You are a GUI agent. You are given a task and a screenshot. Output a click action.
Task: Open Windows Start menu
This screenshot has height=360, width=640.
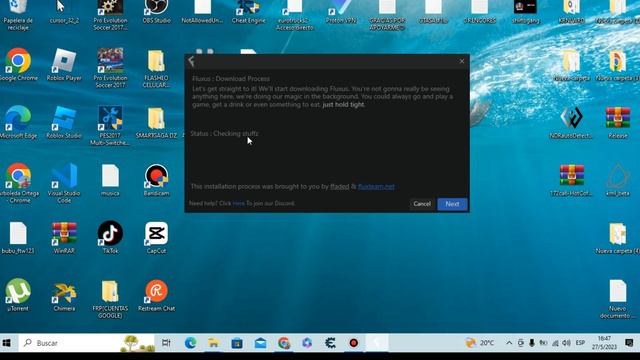point(7,343)
